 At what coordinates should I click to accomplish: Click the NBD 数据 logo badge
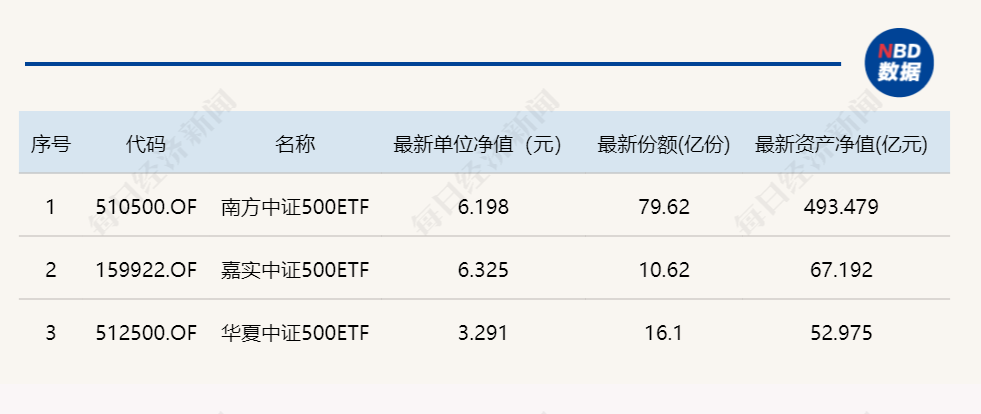click(898, 63)
